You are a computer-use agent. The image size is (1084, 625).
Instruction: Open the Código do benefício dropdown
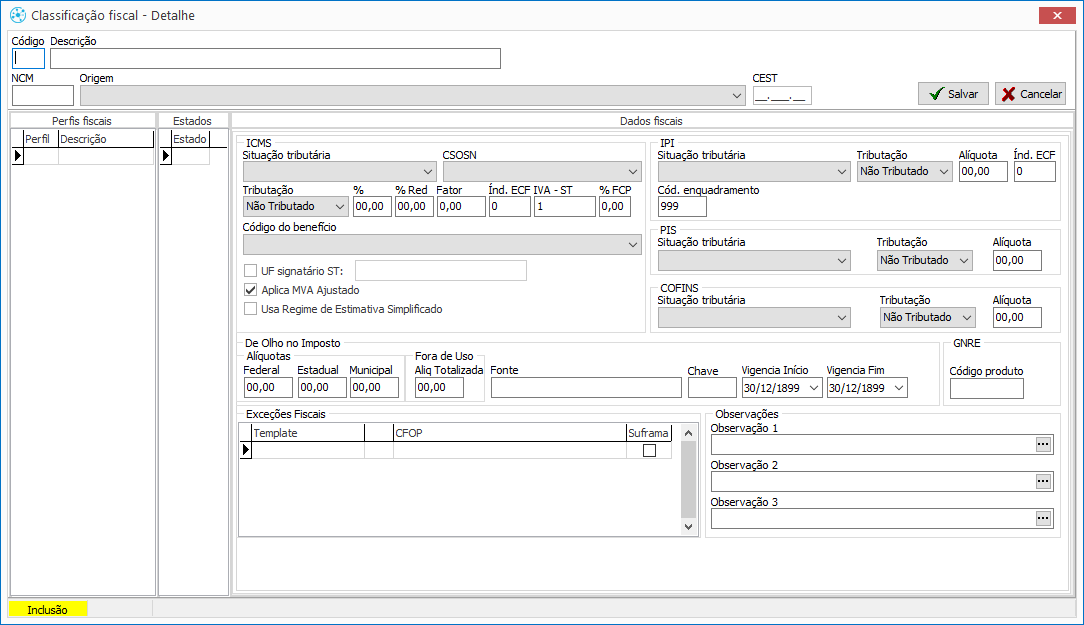(632, 244)
